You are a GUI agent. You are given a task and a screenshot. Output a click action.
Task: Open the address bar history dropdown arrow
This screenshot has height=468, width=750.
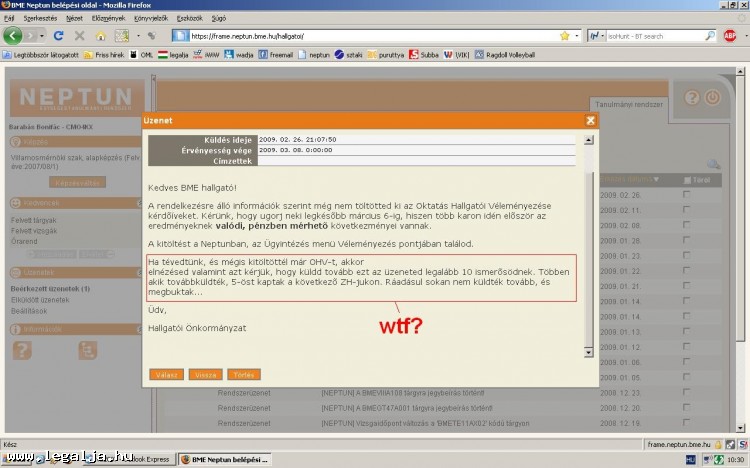pyautogui.click(x=578, y=35)
